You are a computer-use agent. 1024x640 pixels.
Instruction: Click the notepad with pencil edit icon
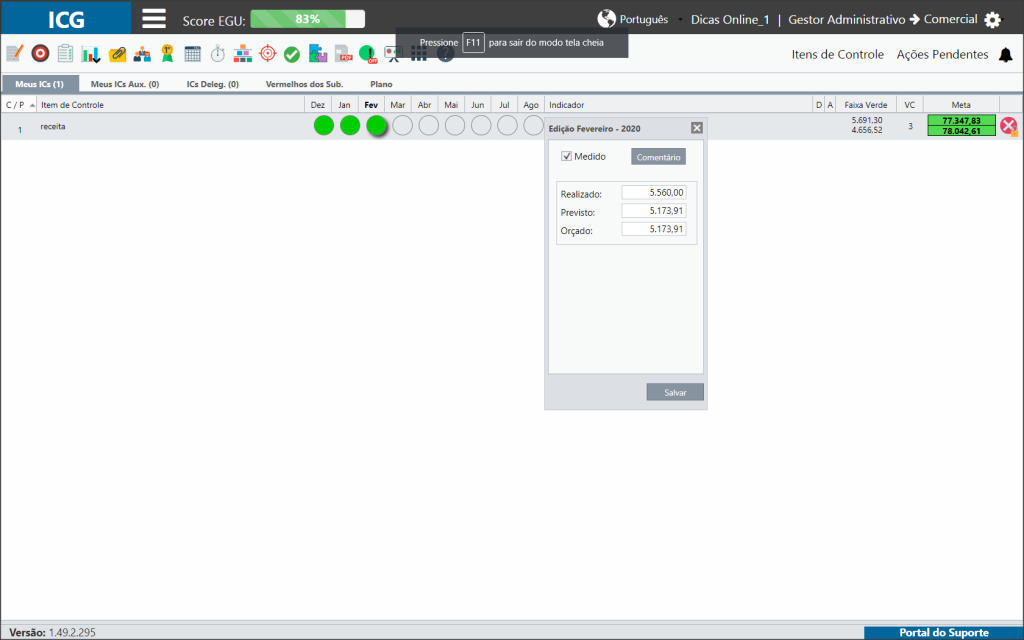[x=14, y=54]
